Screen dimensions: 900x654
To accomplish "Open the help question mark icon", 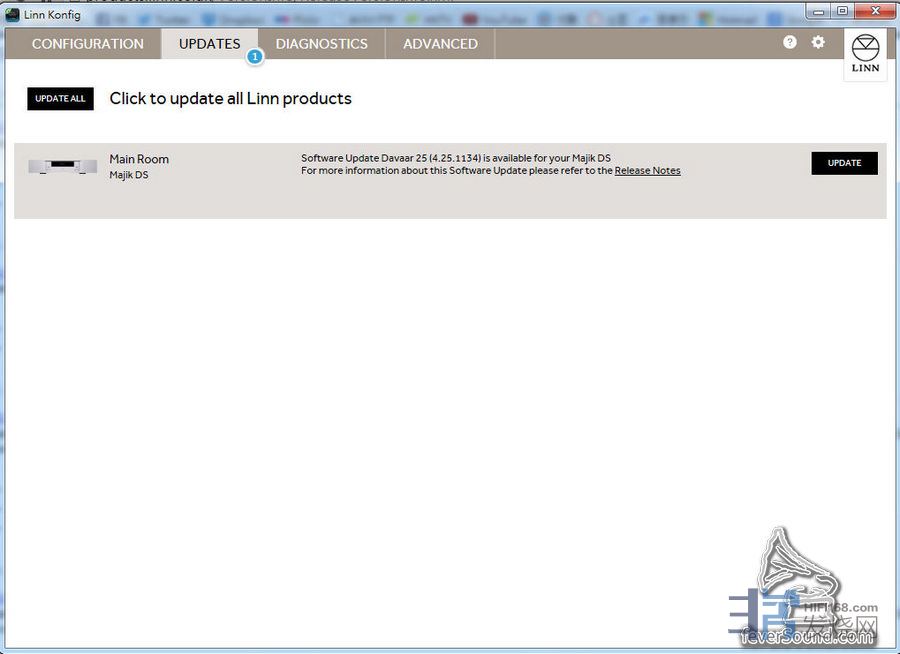I will point(790,42).
